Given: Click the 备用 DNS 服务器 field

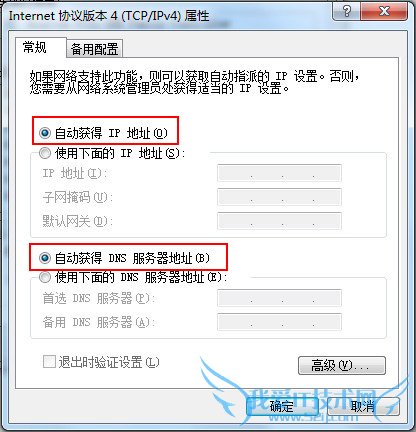Looking at the screenshot, I should click(x=279, y=322).
